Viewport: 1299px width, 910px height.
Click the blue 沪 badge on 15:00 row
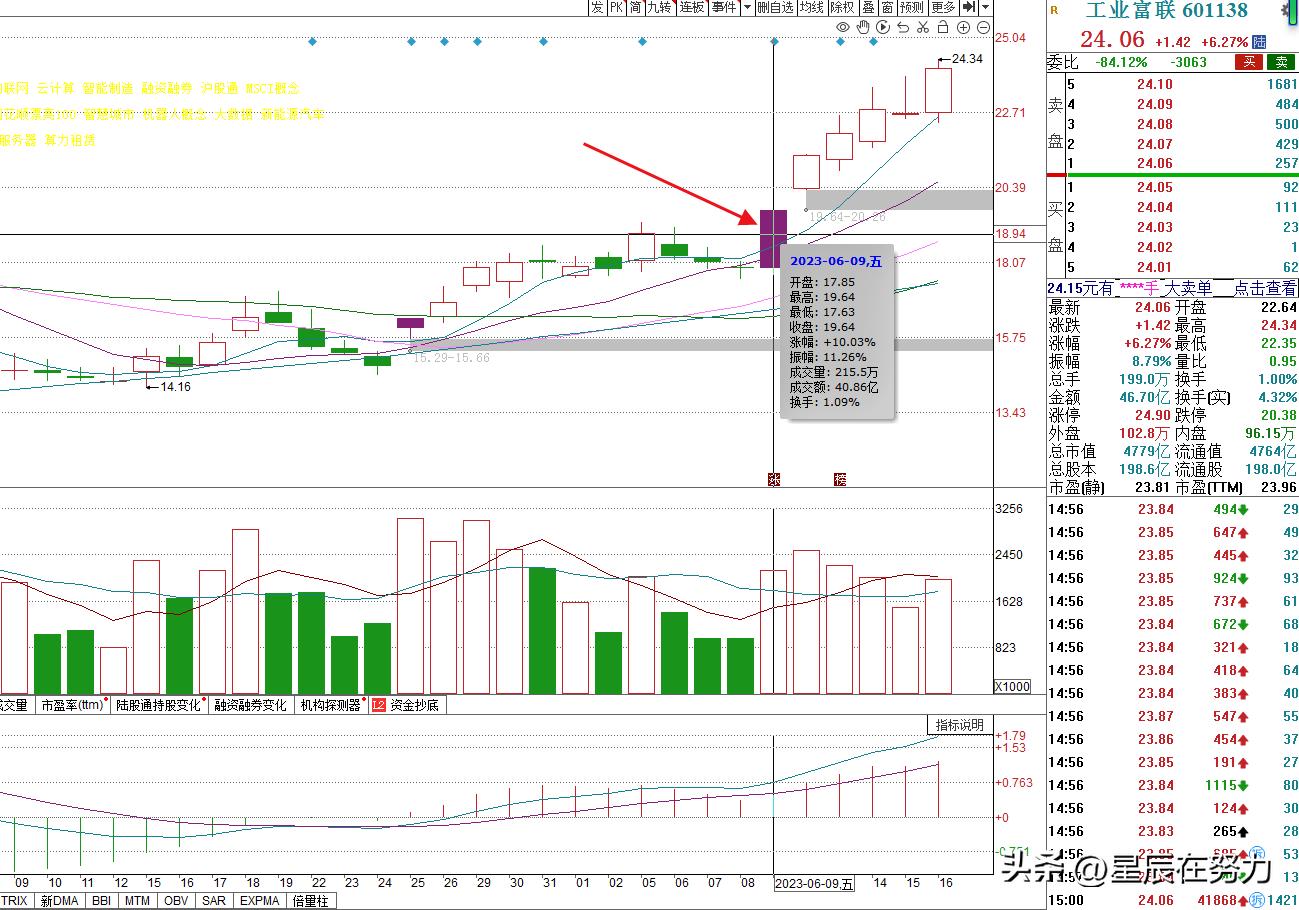1259,901
